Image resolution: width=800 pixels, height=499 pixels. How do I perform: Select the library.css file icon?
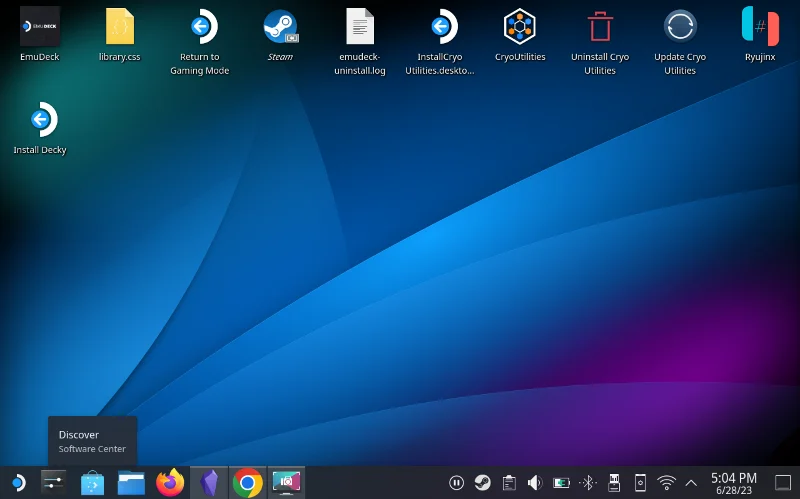pyautogui.click(x=120, y=27)
